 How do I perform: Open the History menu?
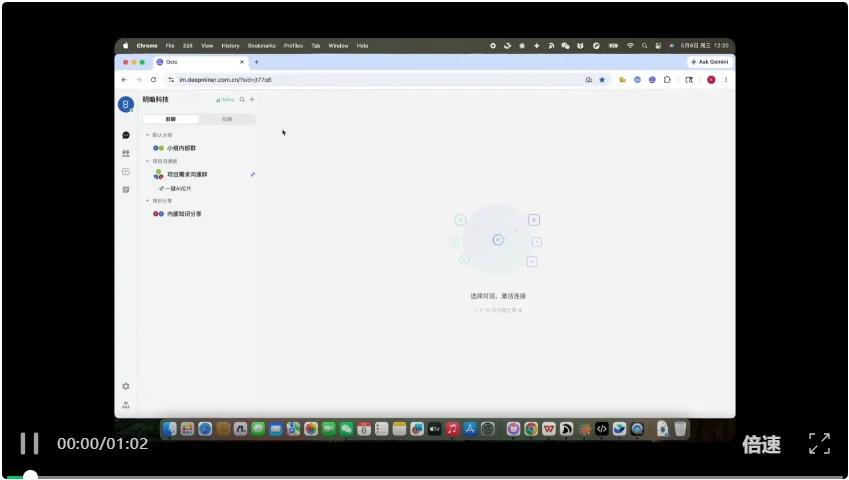coord(230,46)
